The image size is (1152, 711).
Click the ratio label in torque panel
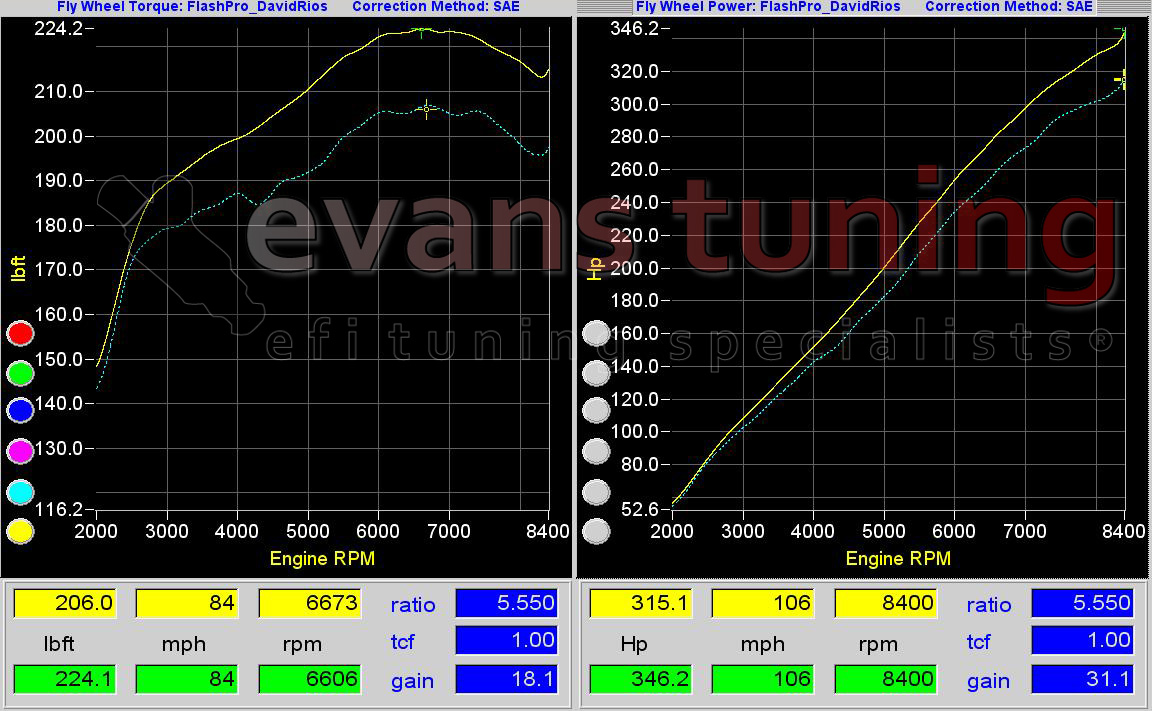(413, 605)
